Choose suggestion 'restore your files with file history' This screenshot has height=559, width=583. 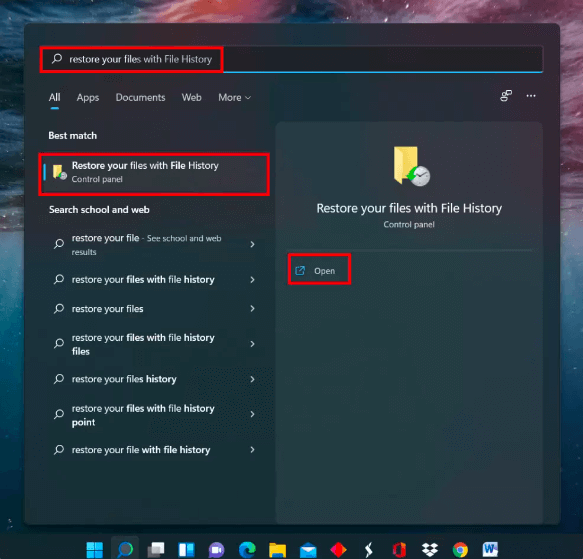tap(143, 280)
